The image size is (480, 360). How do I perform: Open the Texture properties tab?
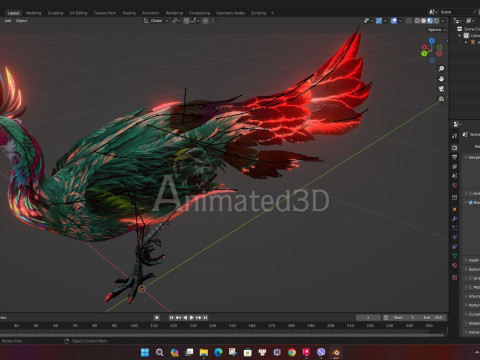click(x=455, y=277)
